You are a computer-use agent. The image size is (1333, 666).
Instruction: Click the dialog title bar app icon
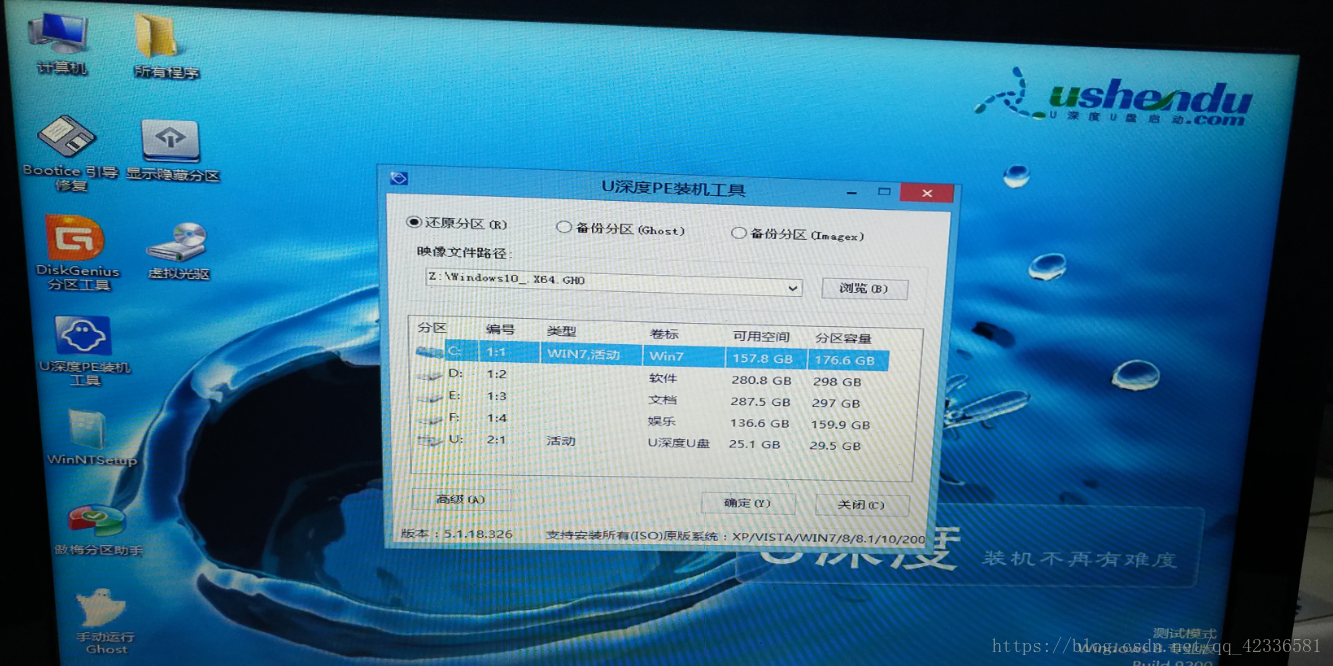click(399, 179)
